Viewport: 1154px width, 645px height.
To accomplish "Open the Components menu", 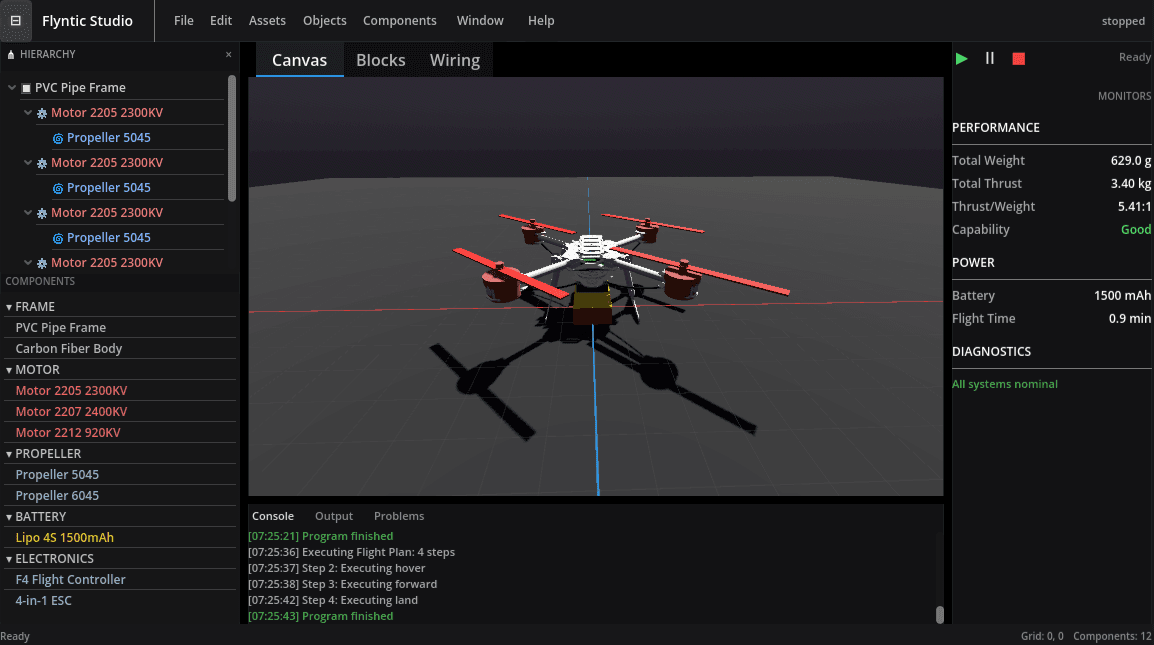I will coord(400,21).
